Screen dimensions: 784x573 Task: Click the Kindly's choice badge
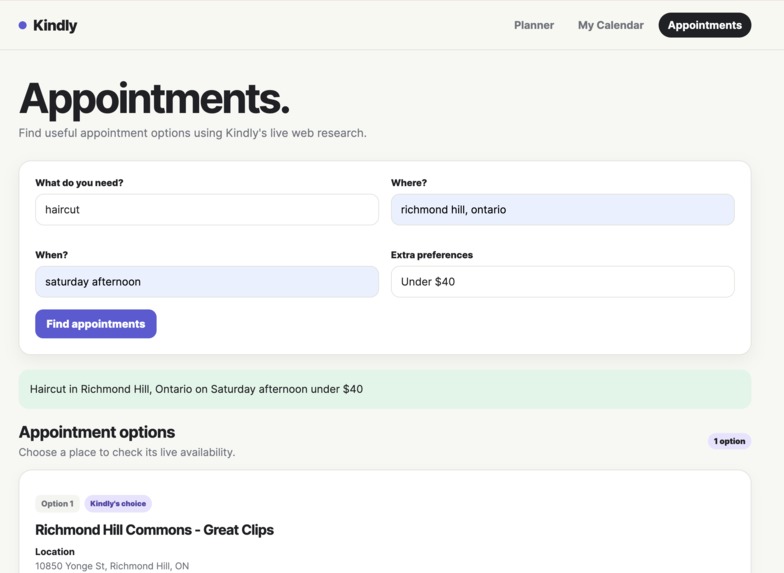pos(118,504)
